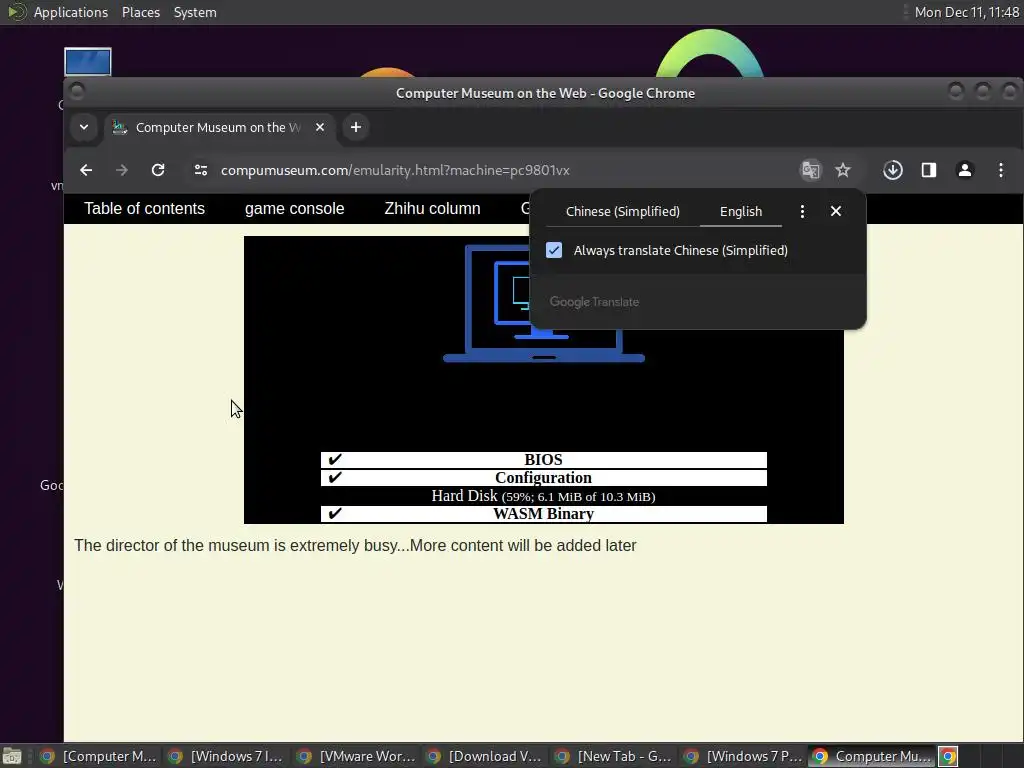
Task: Open a new tab with plus button
Action: coord(356,127)
